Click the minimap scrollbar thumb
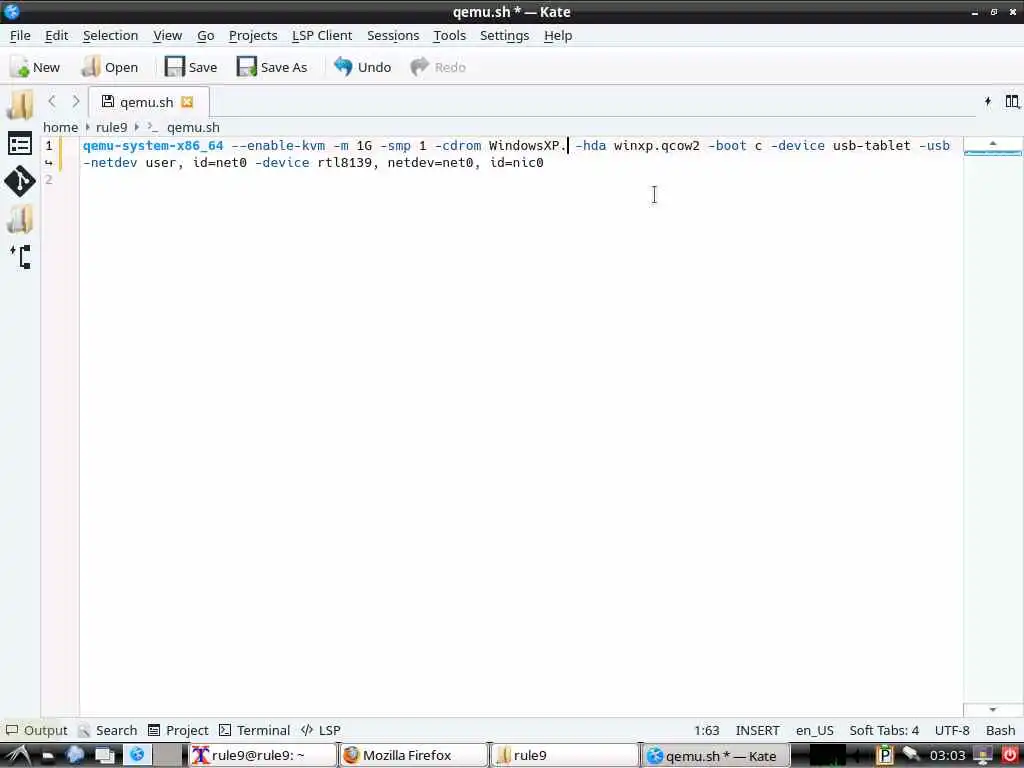 [993, 153]
